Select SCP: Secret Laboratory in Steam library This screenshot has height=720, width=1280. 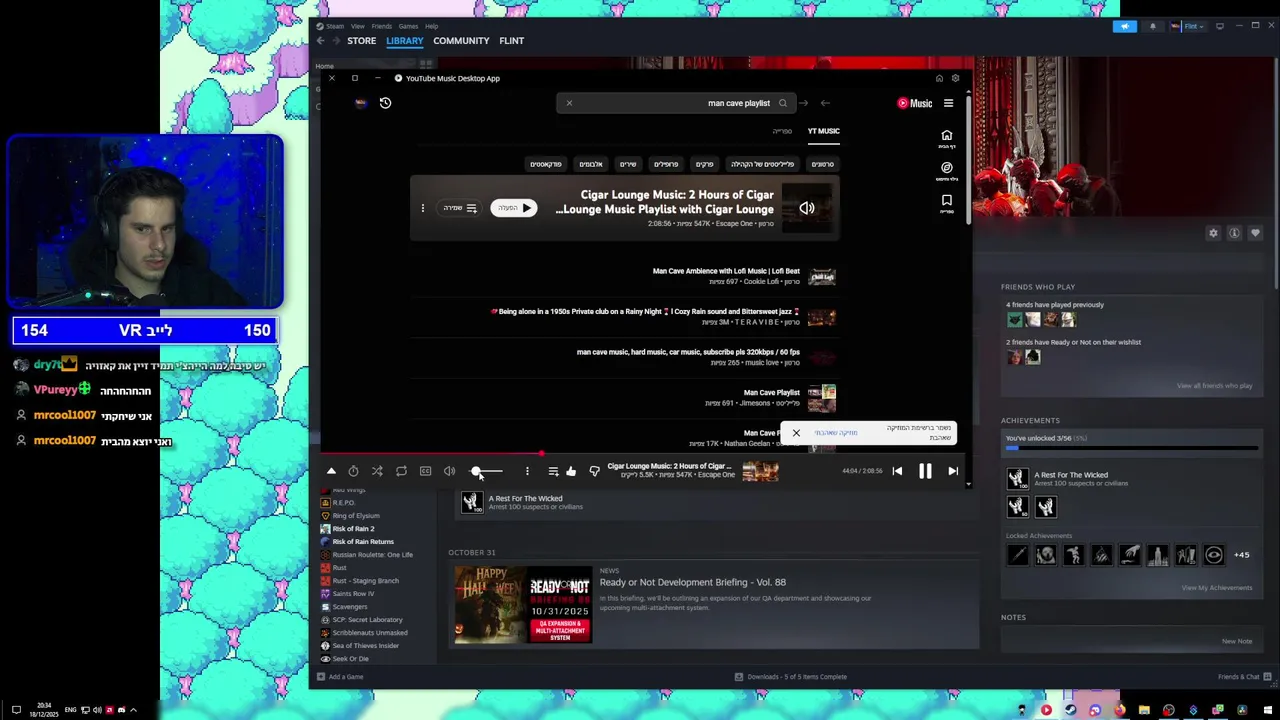tap(367, 620)
